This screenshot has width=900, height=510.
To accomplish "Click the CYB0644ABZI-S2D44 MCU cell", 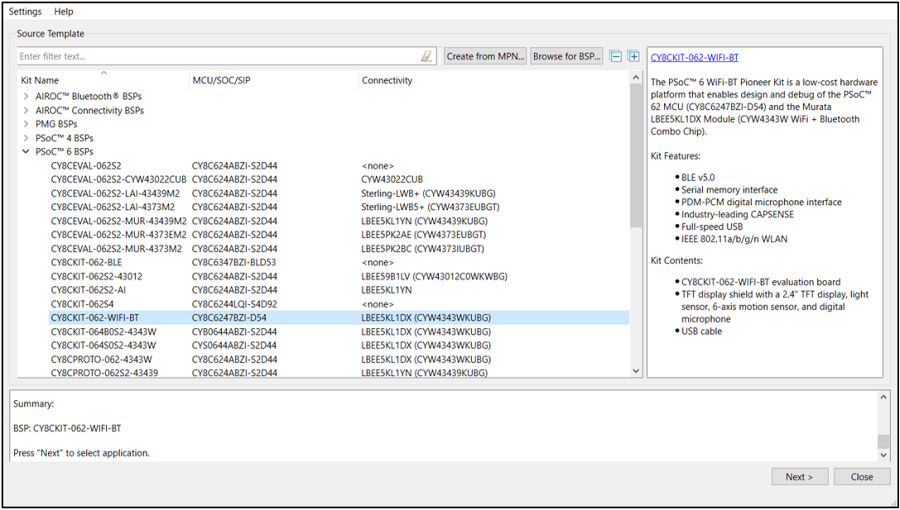I will coord(234,332).
